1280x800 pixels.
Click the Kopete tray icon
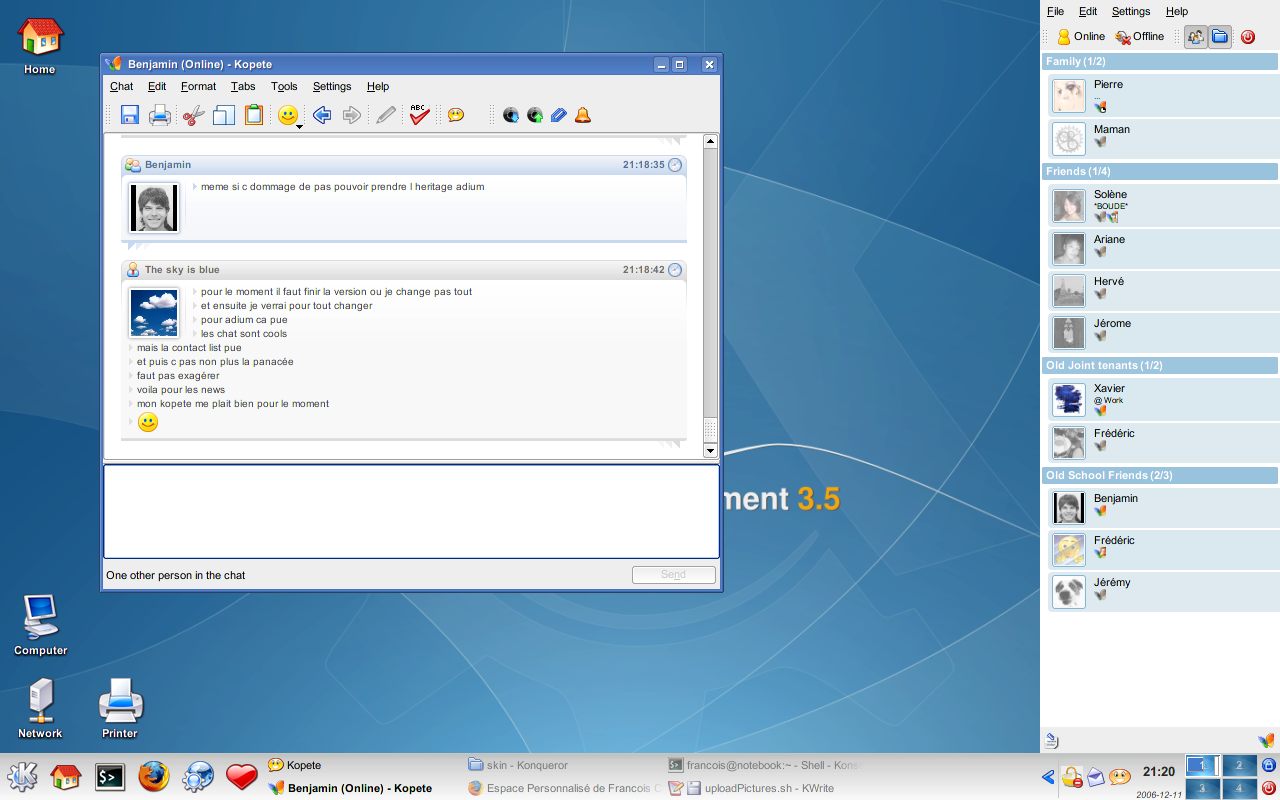click(1120, 777)
